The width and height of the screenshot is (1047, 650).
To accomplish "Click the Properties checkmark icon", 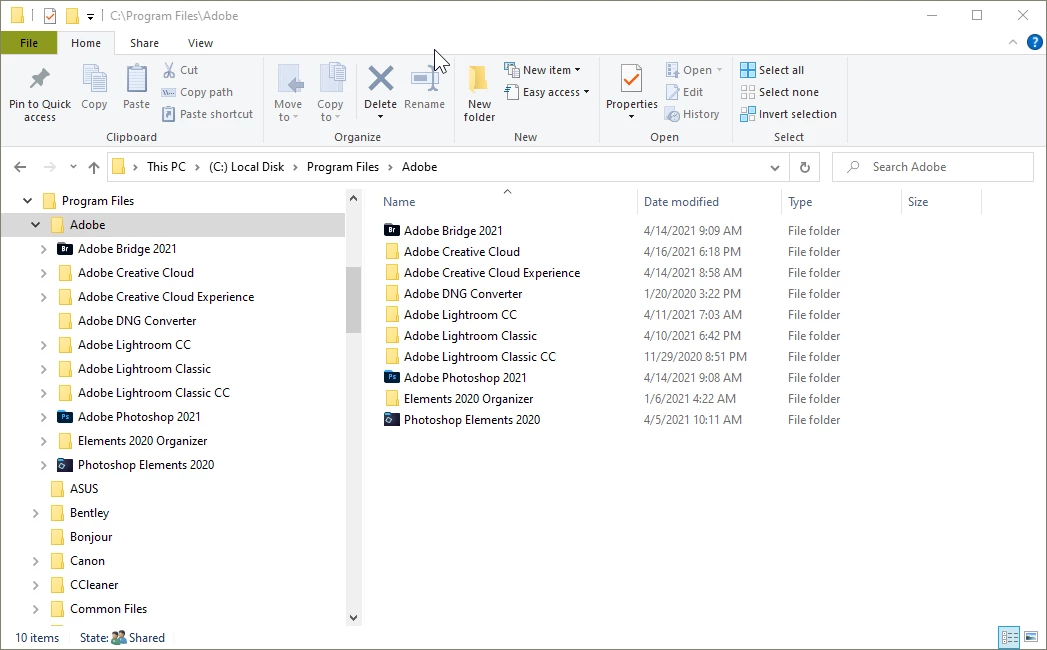I will click(x=632, y=79).
